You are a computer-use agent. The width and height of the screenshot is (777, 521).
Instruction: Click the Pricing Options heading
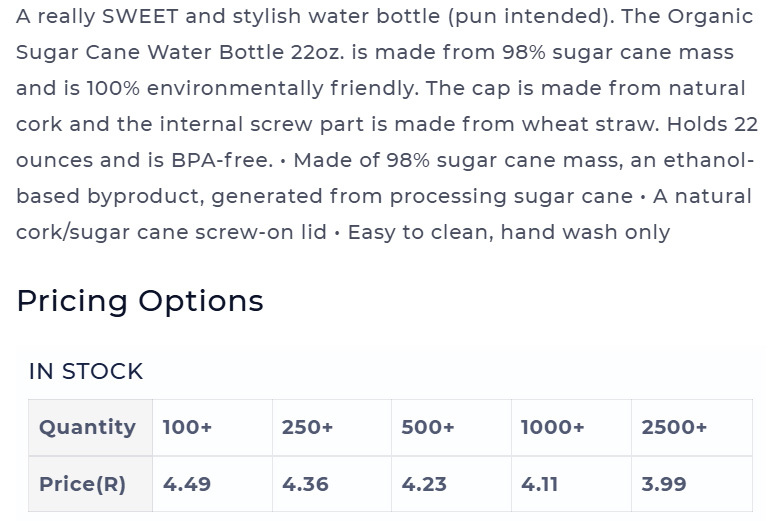tap(140, 301)
